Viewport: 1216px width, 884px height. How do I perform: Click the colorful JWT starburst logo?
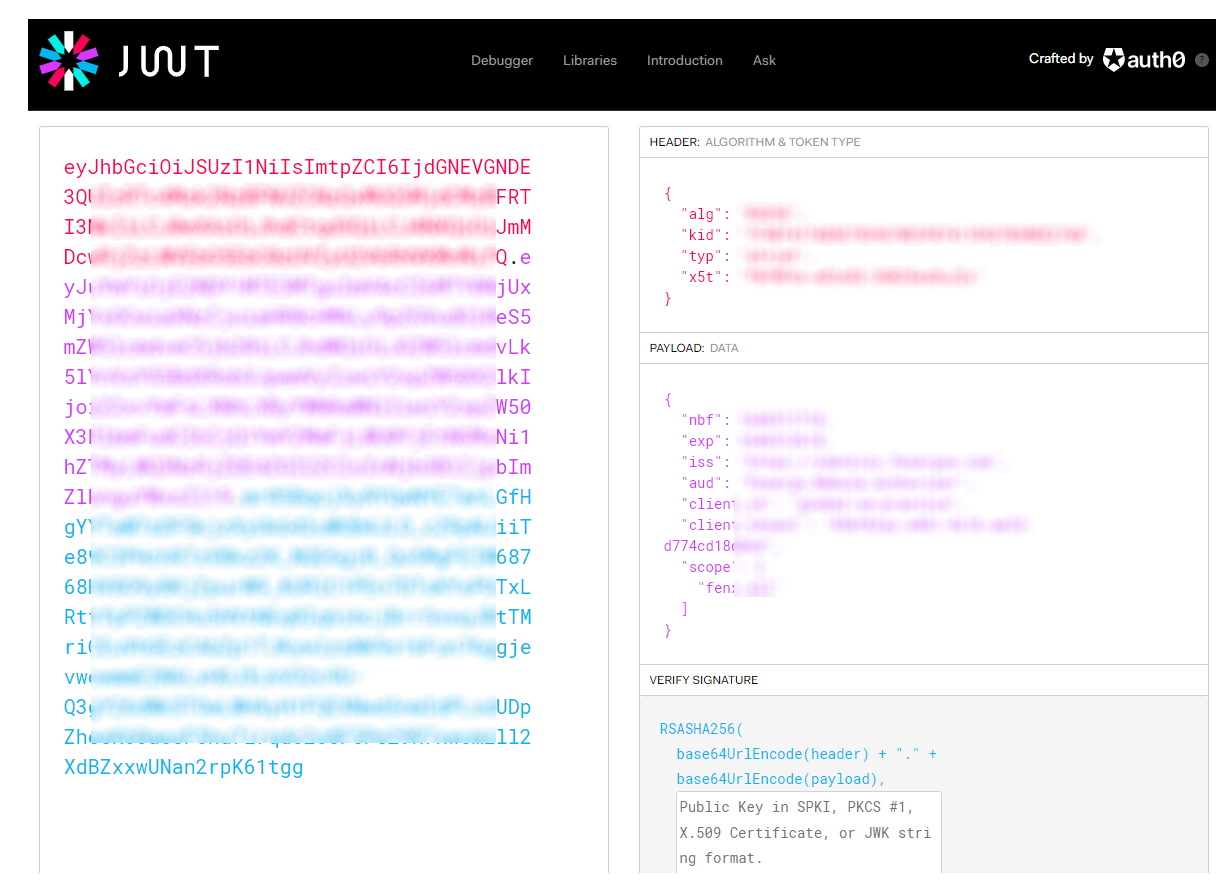(68, 61)
